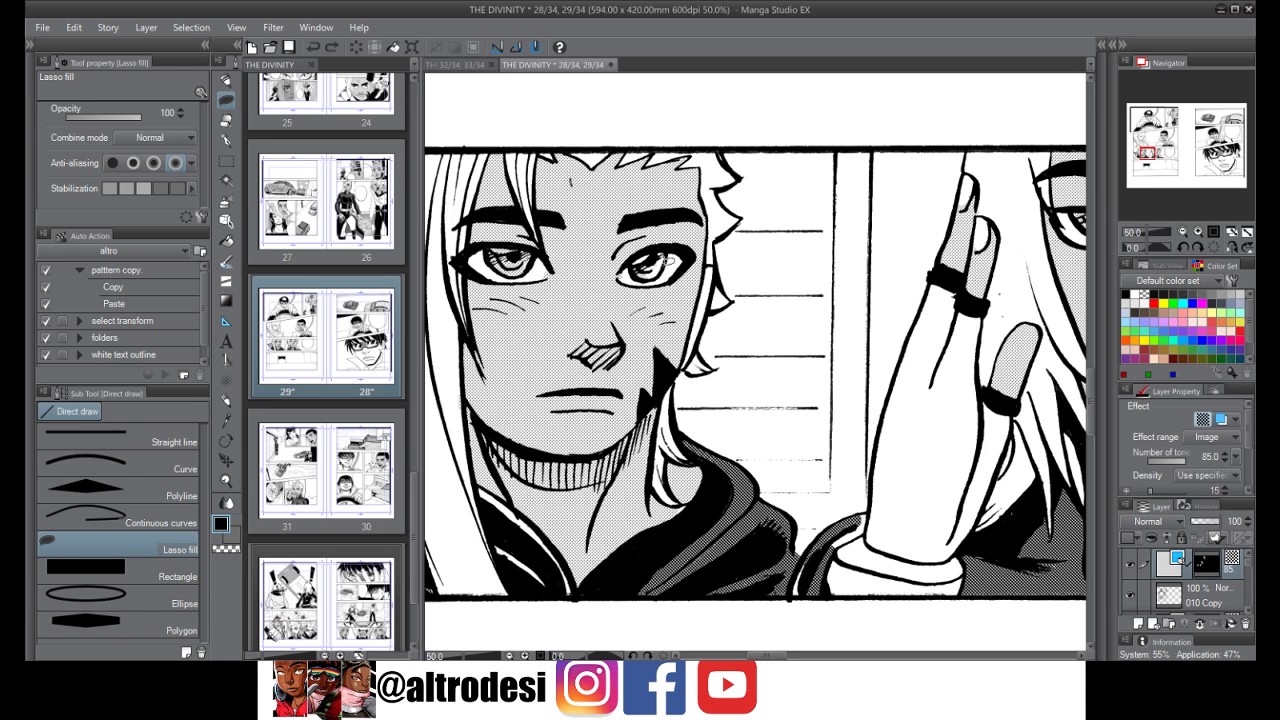Open the page 31/30 spread thumbnail

(326, 470)
